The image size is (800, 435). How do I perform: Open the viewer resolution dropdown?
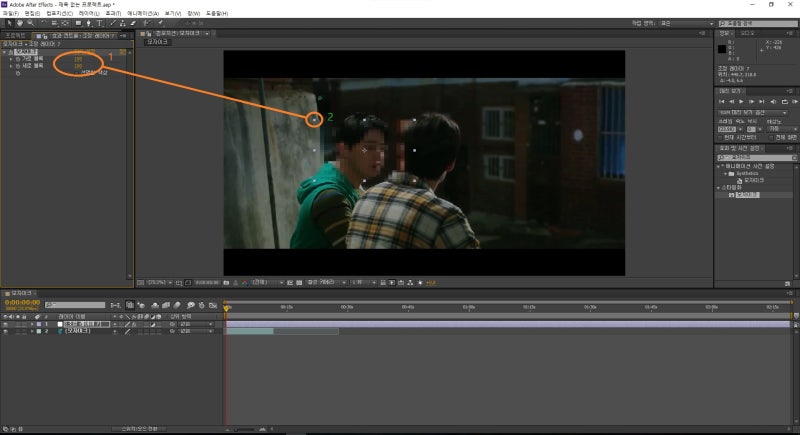click(x=268, y=283)
